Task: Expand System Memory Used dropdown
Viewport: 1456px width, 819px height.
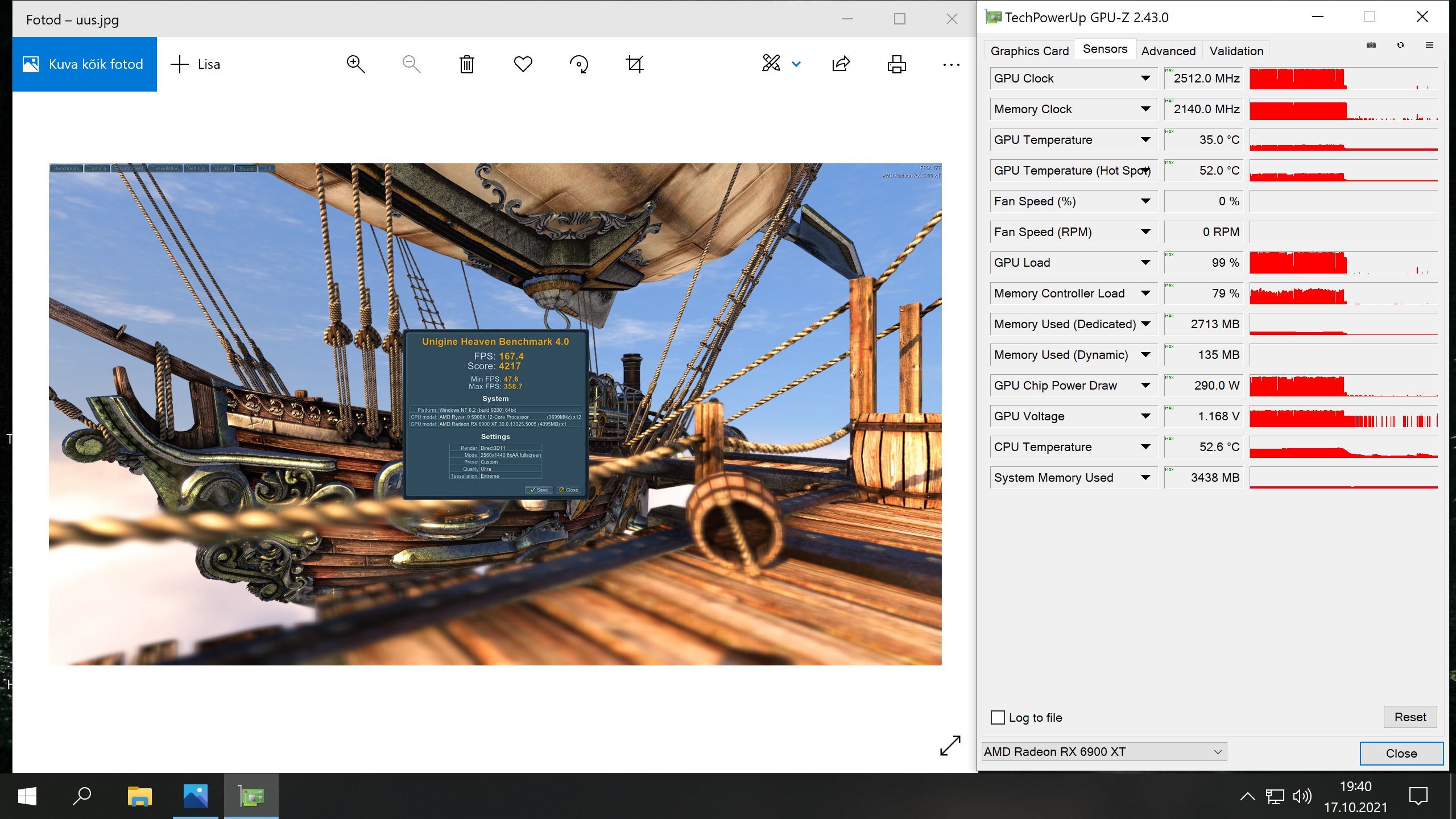Action: click(1145, 478)
